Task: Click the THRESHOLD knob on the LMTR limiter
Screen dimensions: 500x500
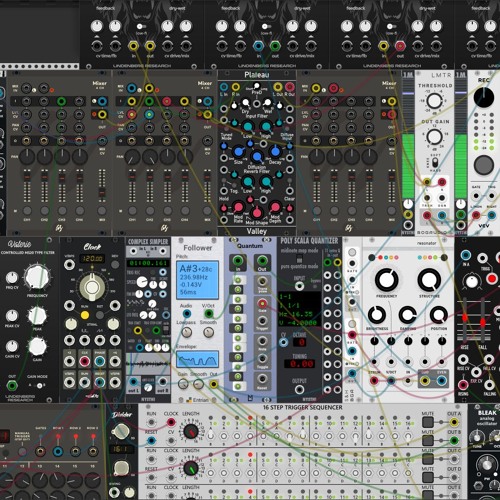Action: point(434,100)
